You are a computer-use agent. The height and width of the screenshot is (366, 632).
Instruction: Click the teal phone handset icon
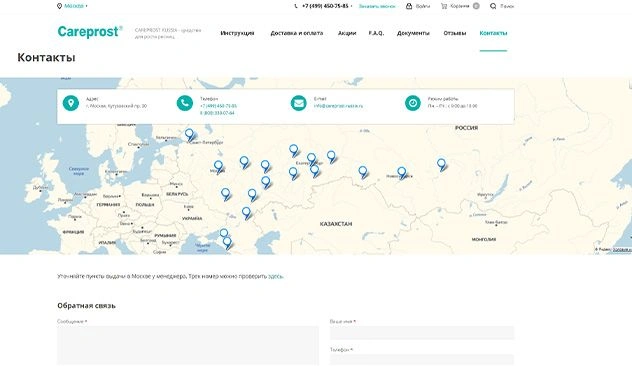(x=185, y=103)
